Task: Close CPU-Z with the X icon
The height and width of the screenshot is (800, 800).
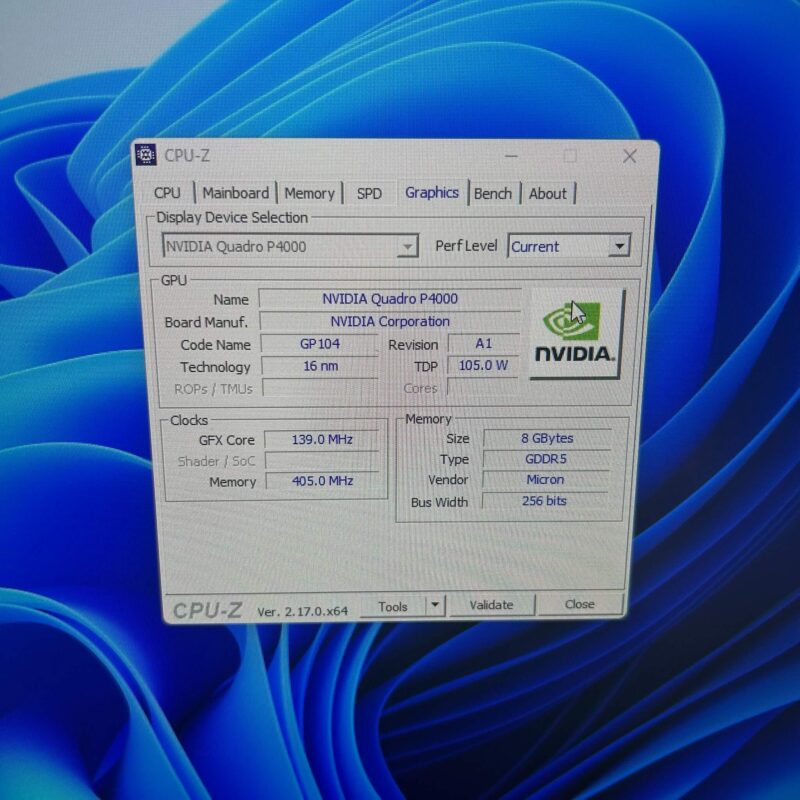Action: 630,156
